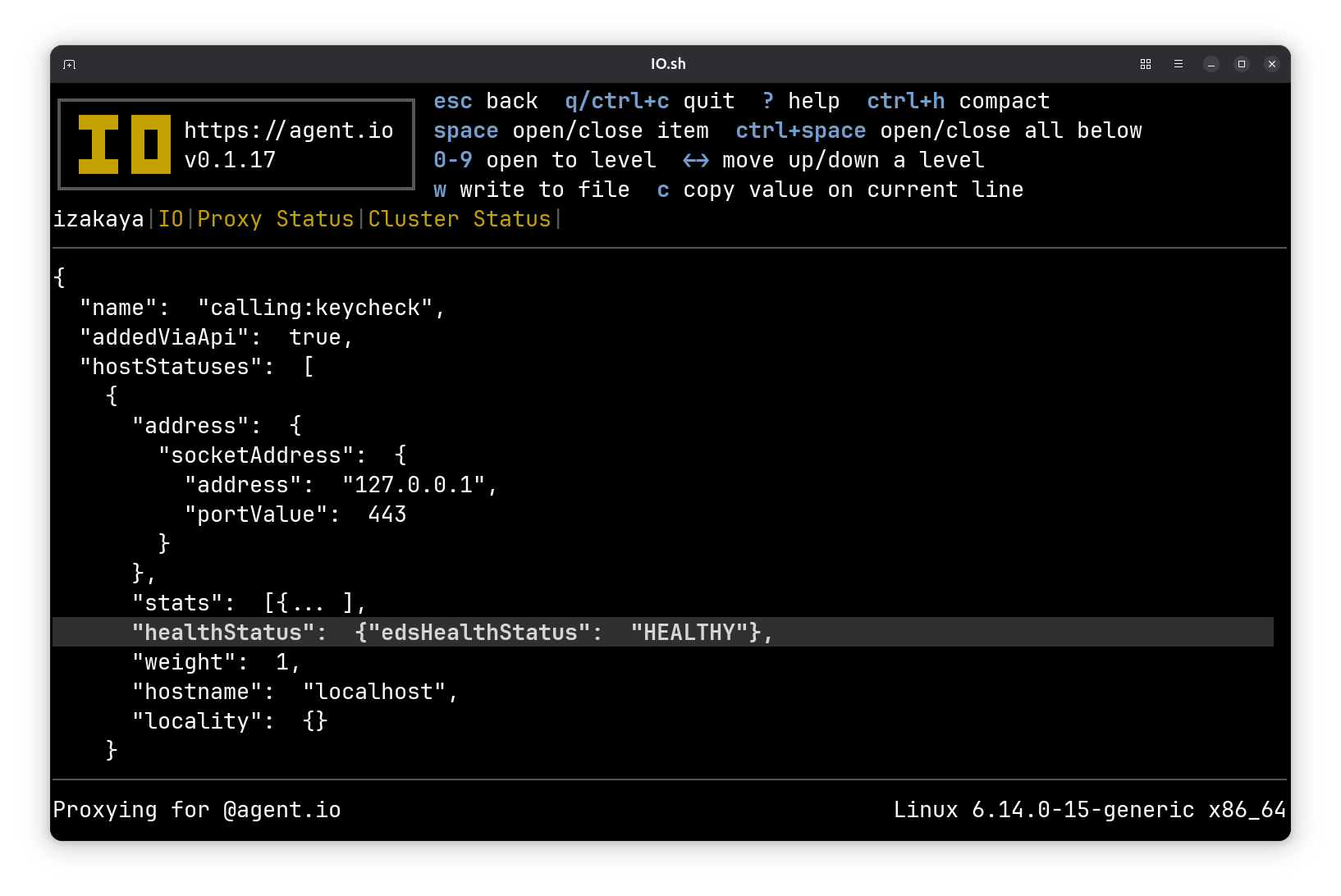
Task: Click the new tab icon in title bar
Action: point(70,64)
